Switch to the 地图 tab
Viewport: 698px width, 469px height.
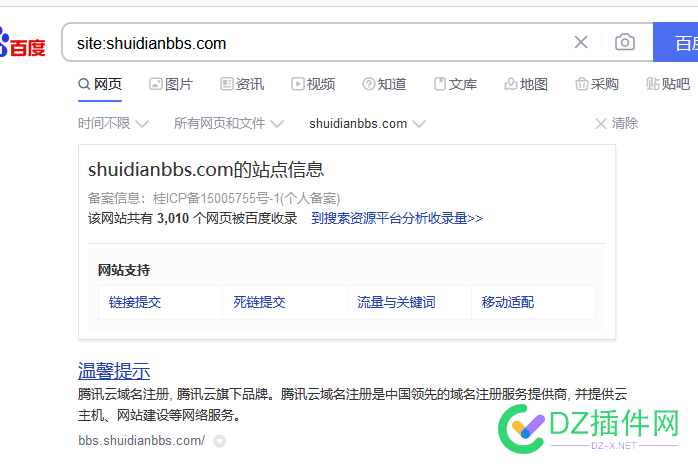pos(526,84)
